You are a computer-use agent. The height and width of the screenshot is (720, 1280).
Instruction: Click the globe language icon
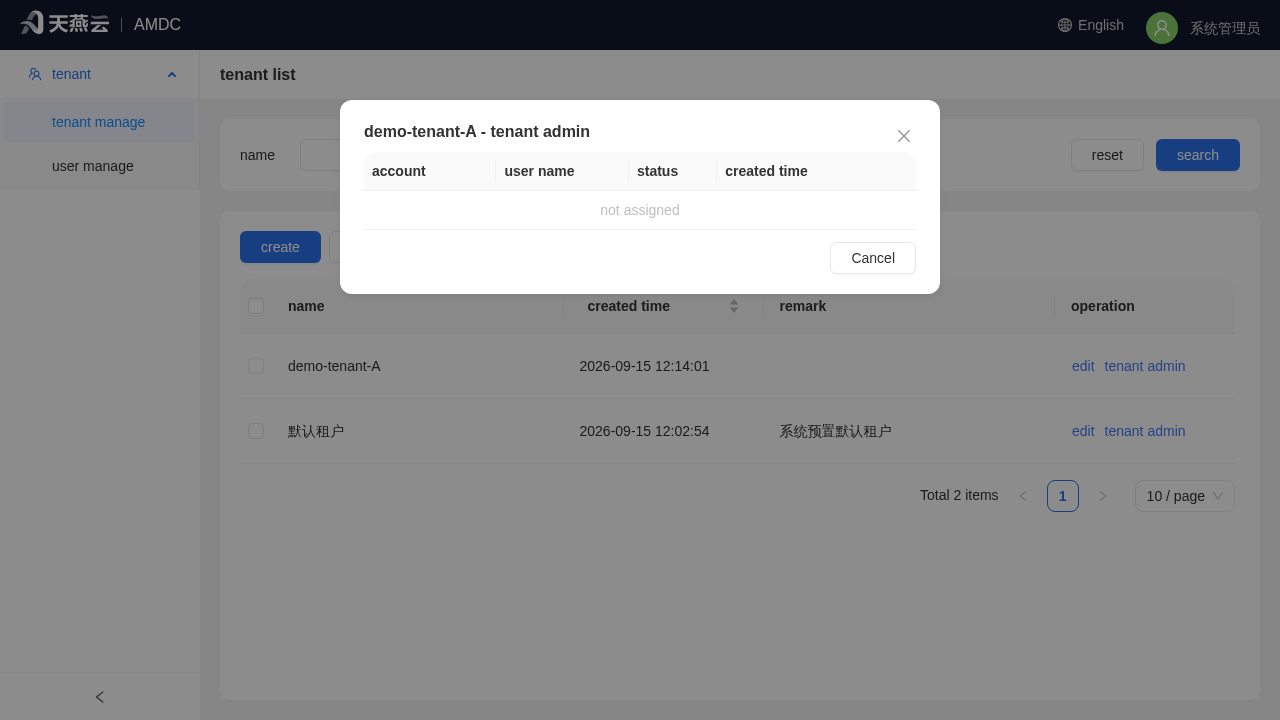[1065, 25]
